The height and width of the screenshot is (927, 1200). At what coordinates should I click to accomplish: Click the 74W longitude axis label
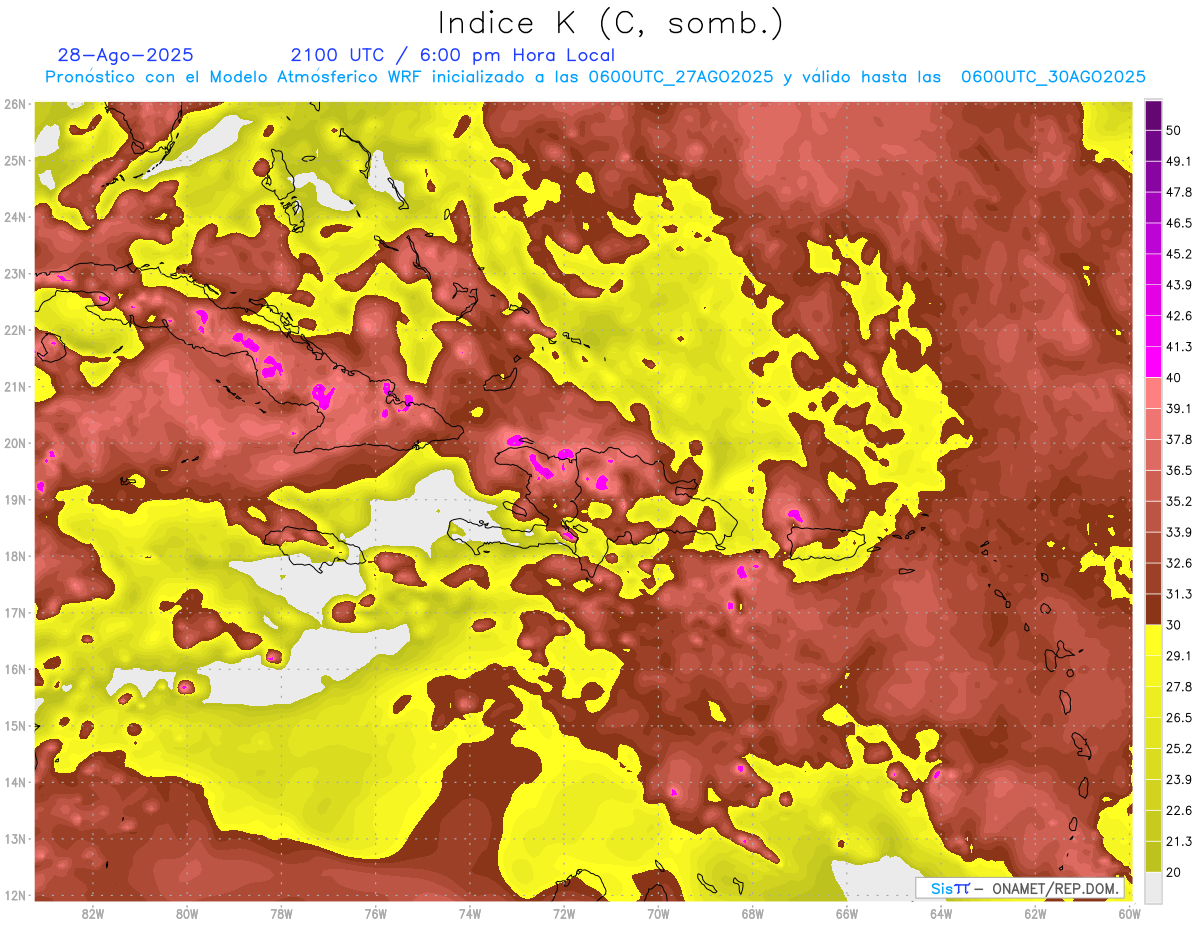click(x=470, y=913)
